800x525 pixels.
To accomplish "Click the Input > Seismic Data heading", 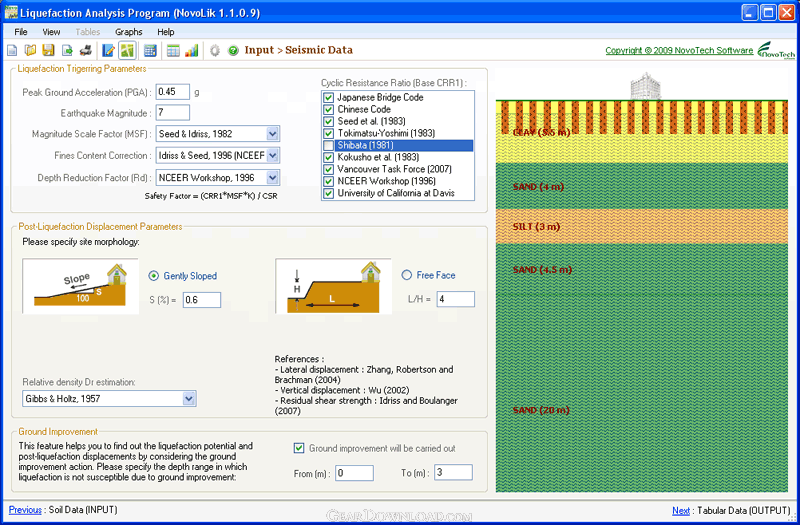I will point(298,50).
